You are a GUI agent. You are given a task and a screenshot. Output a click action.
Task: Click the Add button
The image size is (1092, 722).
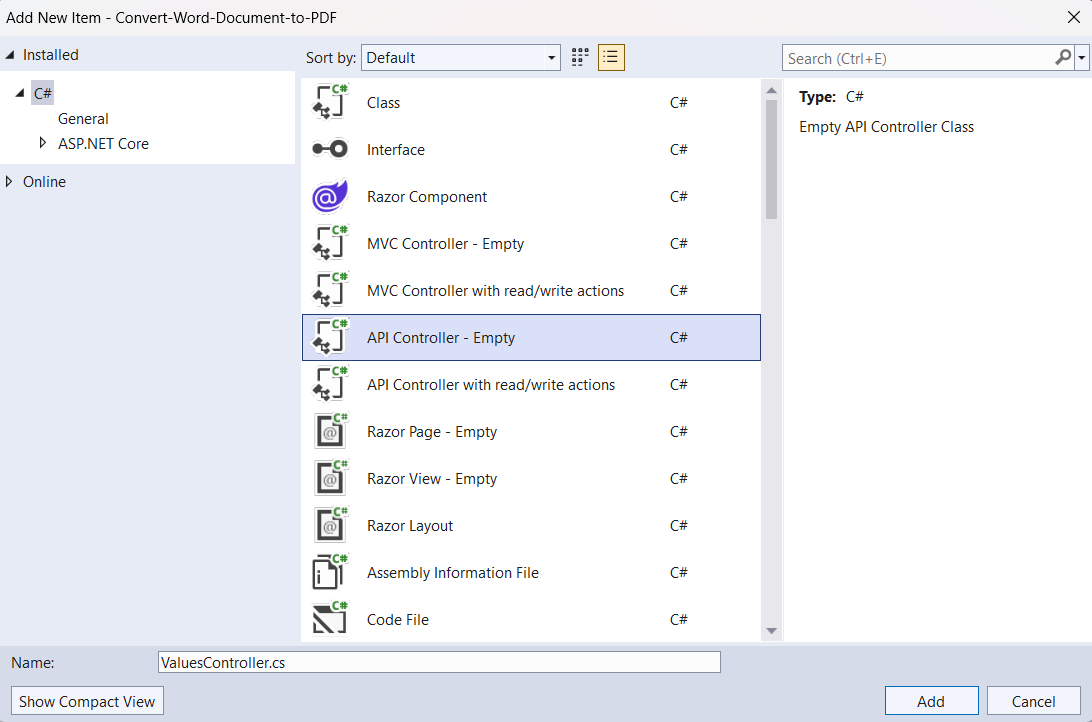coord(931,700)
